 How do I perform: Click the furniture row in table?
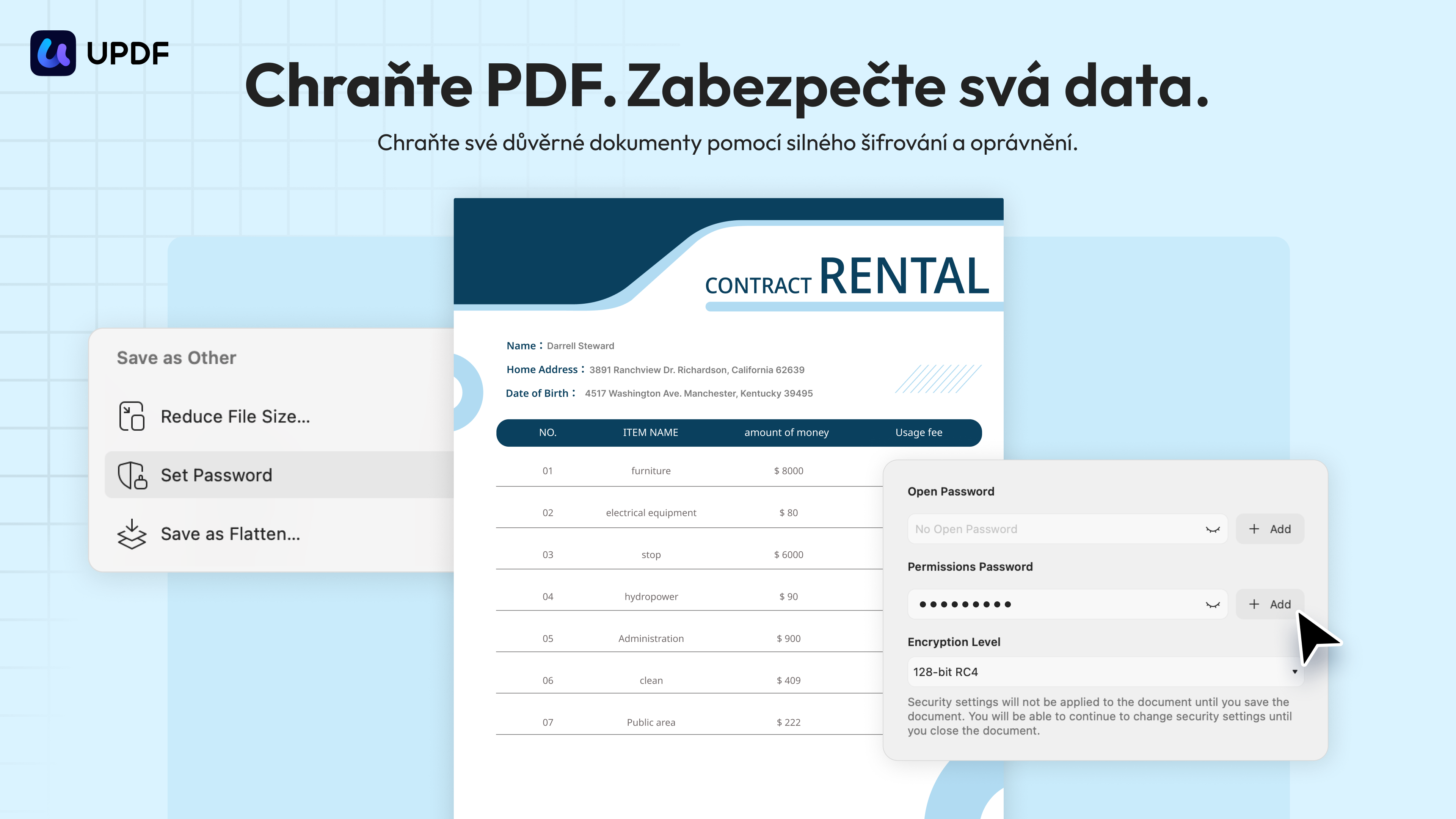pos(651,471)
